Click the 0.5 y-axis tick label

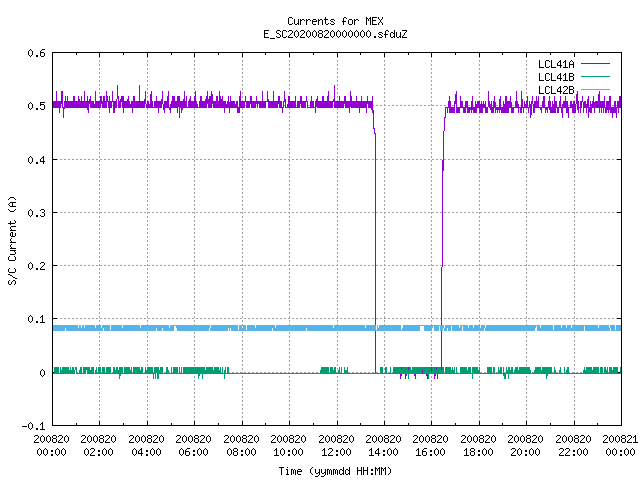point(36,106)
